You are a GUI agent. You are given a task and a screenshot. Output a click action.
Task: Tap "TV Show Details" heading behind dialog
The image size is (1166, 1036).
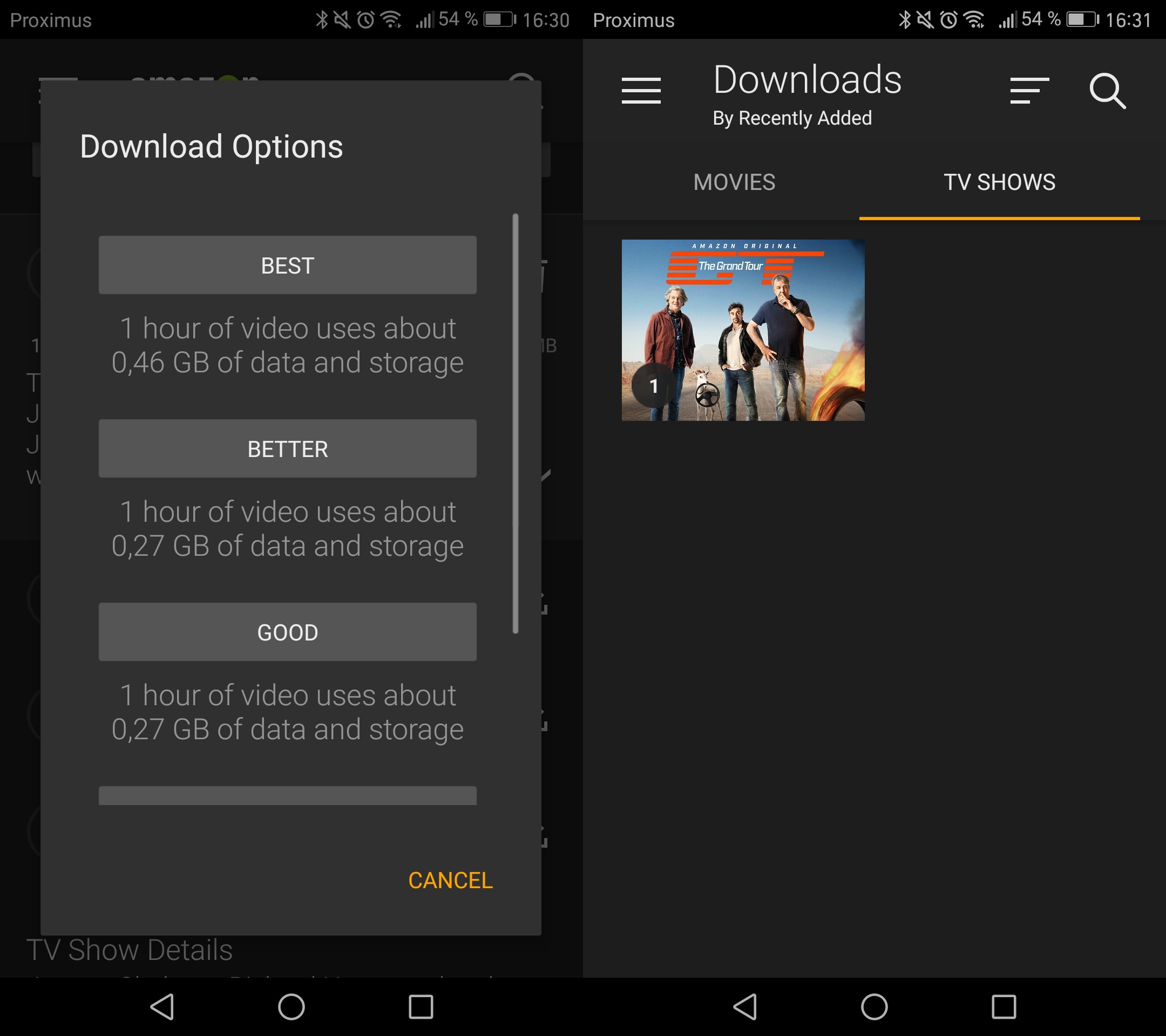click(x=130, y=950)
